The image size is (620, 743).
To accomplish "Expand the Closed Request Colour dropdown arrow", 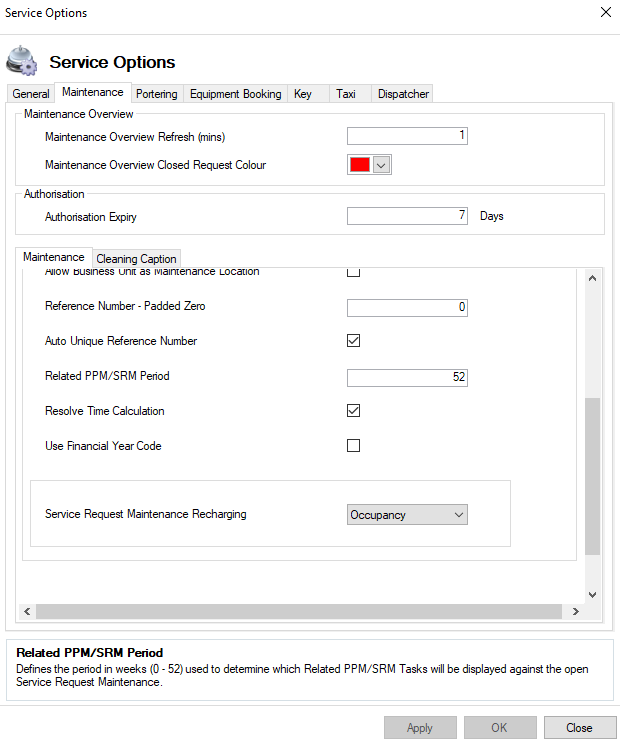I will pyautogui.click(x=381, y=165).
